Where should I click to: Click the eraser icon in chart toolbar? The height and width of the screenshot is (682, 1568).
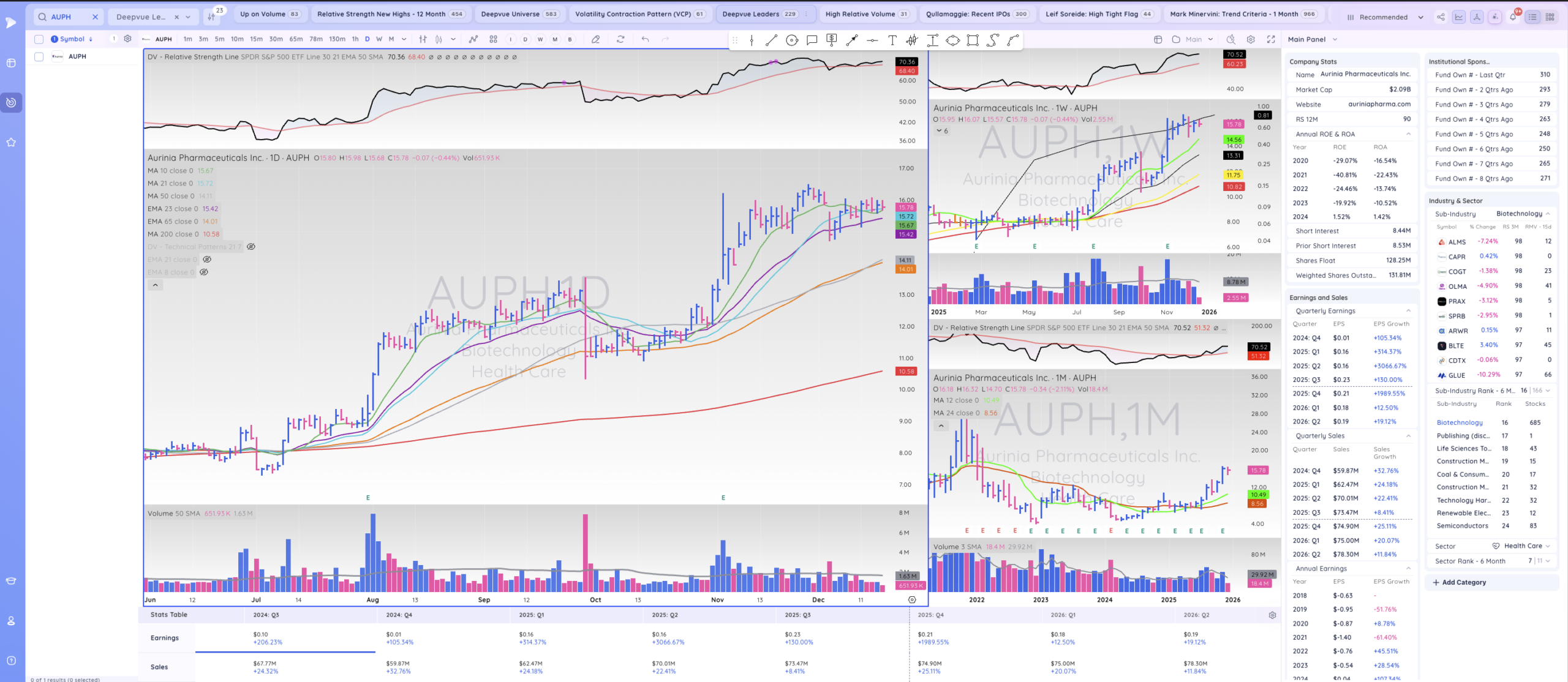pyautogui.click(x=595, y=39)
